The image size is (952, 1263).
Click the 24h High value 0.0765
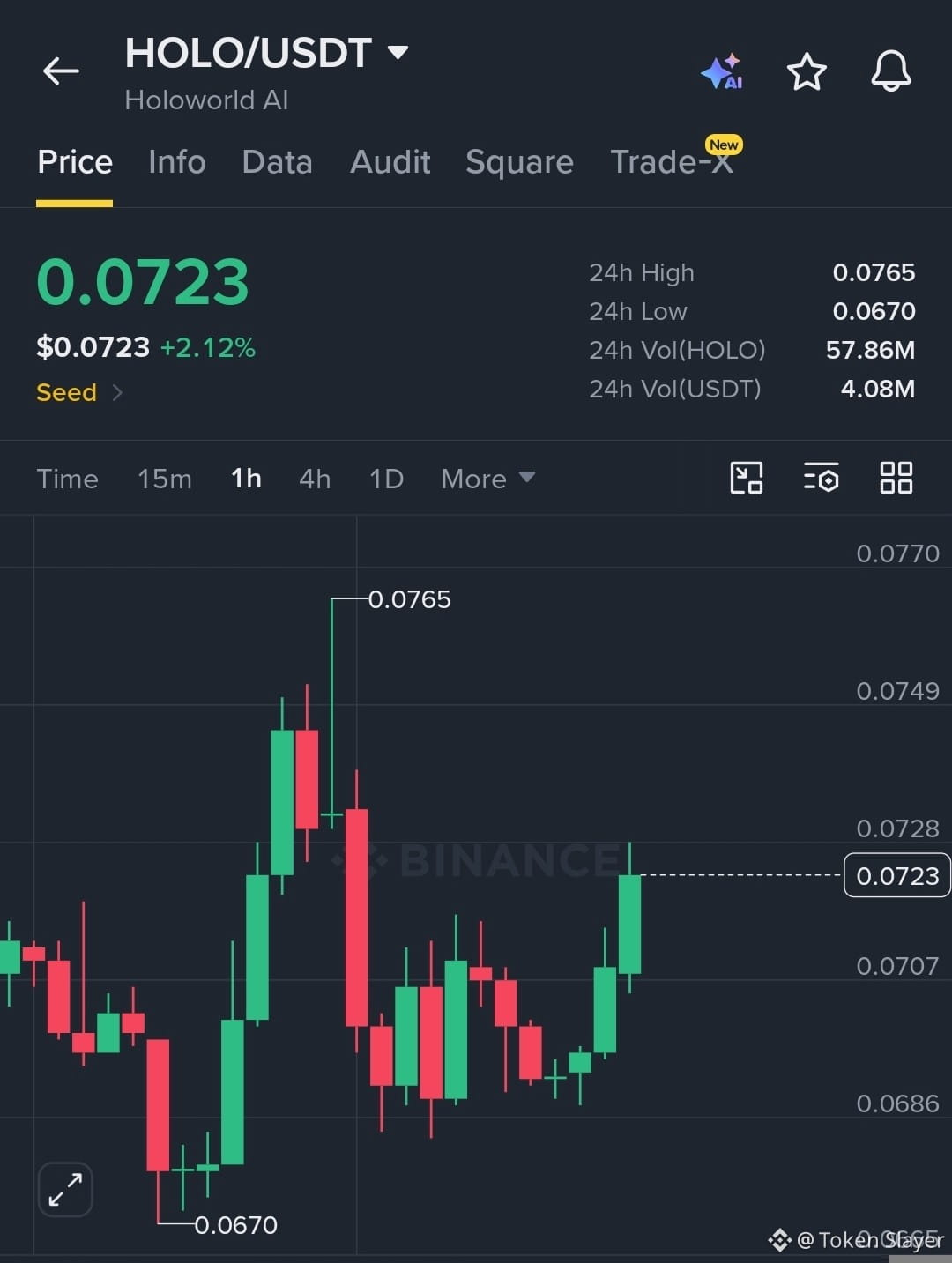874,272
